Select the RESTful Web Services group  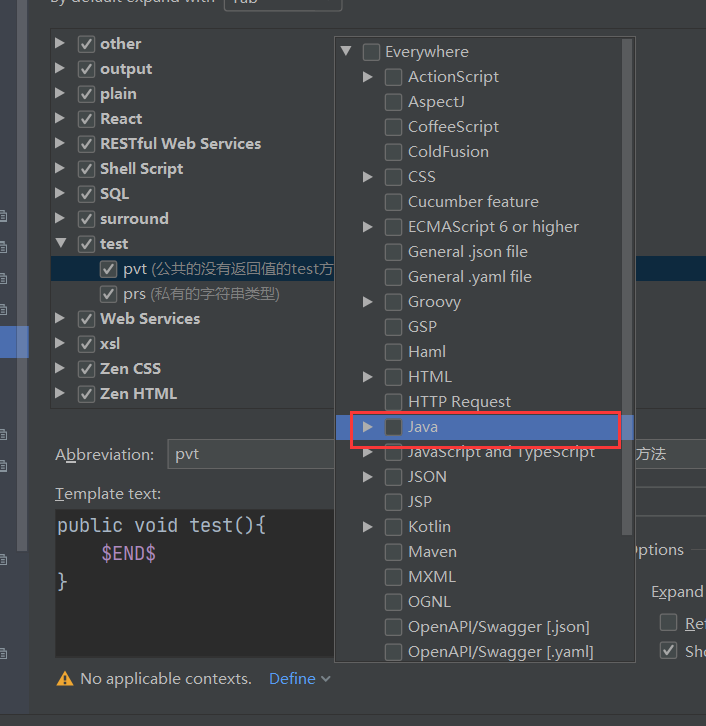181,144
